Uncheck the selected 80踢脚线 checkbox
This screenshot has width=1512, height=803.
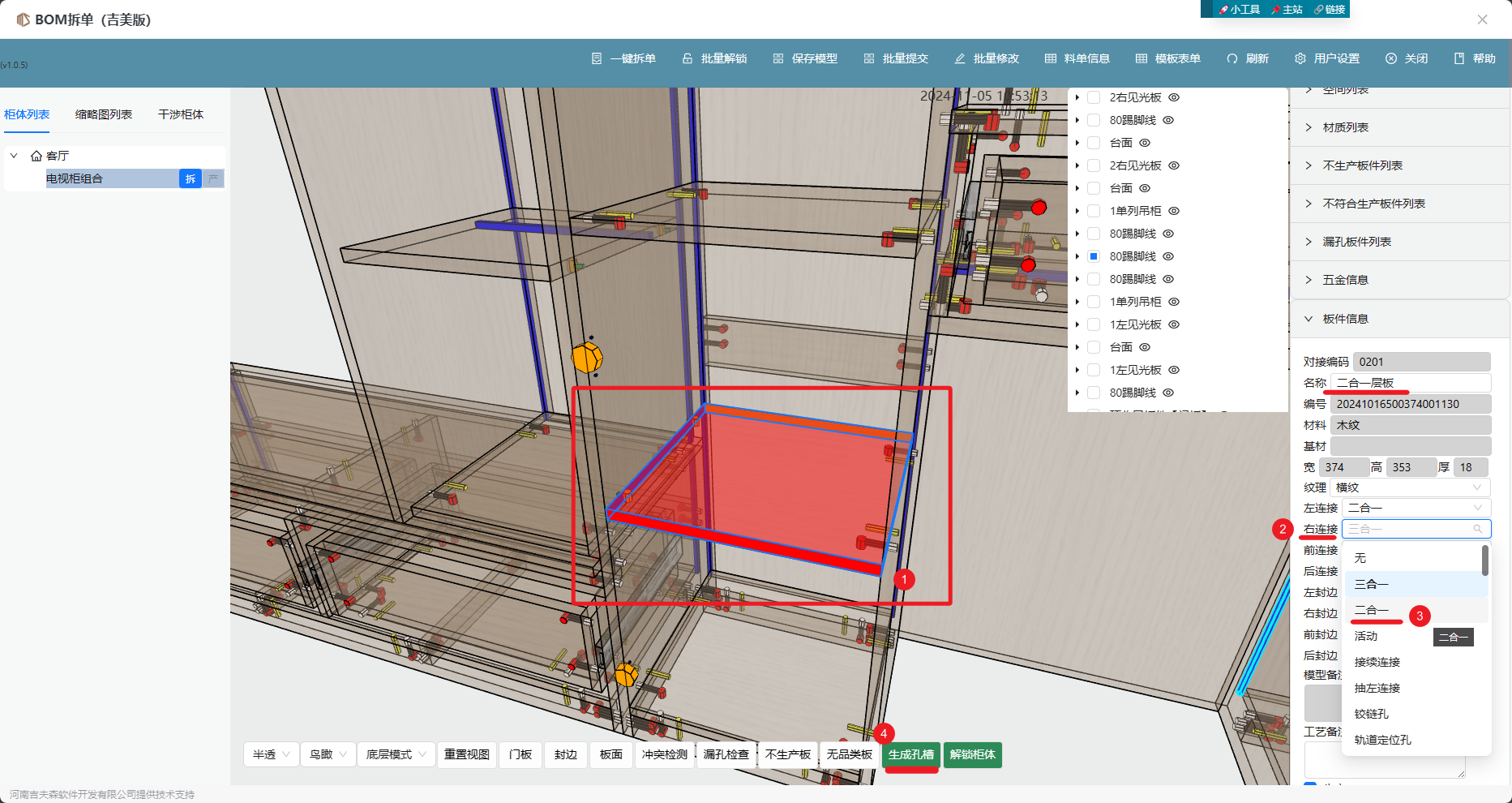coord(1094,256)
